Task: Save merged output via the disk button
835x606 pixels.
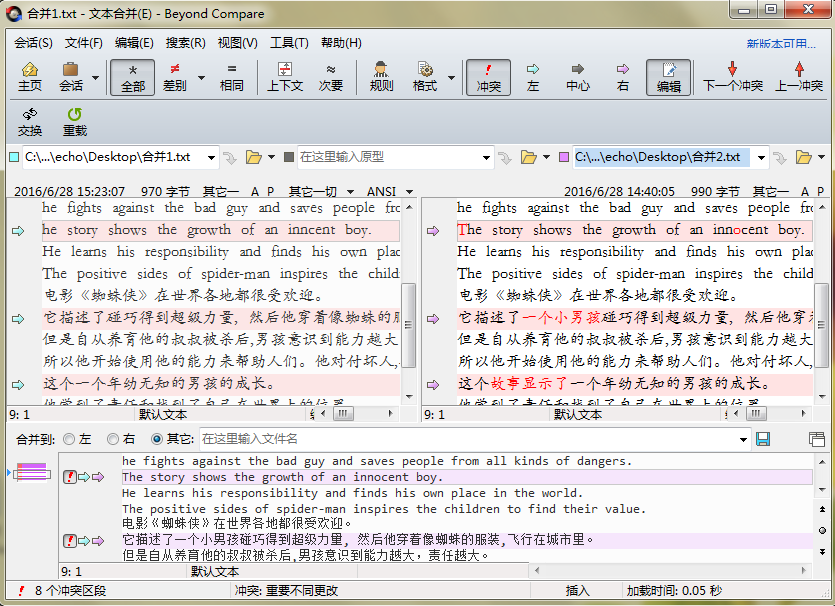Action: [x=764, y=438]
